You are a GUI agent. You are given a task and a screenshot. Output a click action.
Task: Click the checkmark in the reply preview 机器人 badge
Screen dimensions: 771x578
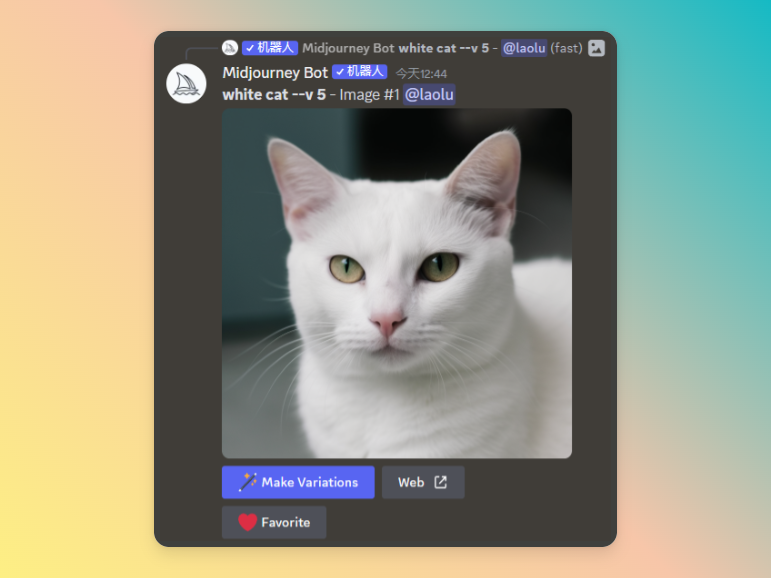coord(249,48)
